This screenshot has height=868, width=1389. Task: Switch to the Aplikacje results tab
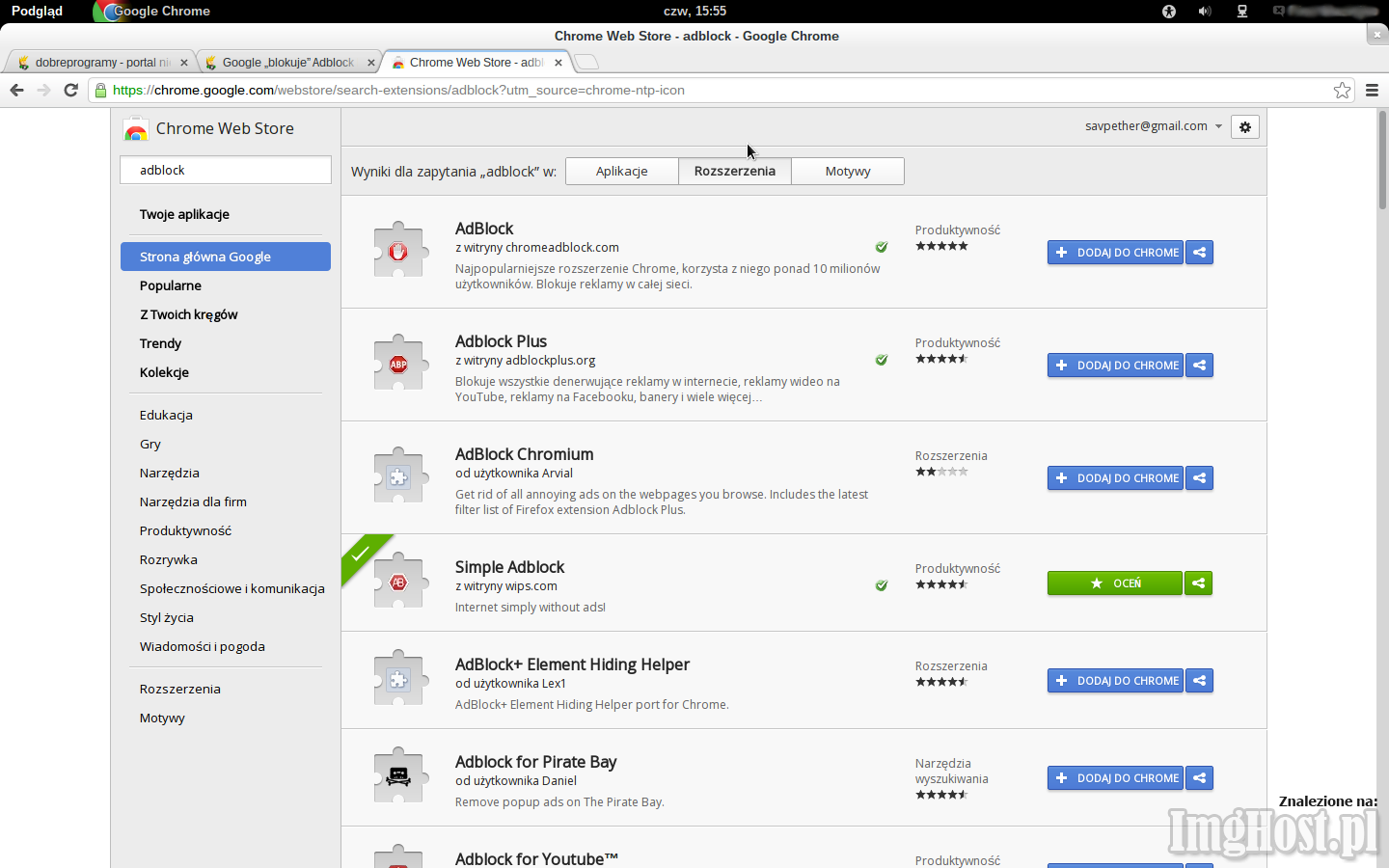click(x=622, y=172)
